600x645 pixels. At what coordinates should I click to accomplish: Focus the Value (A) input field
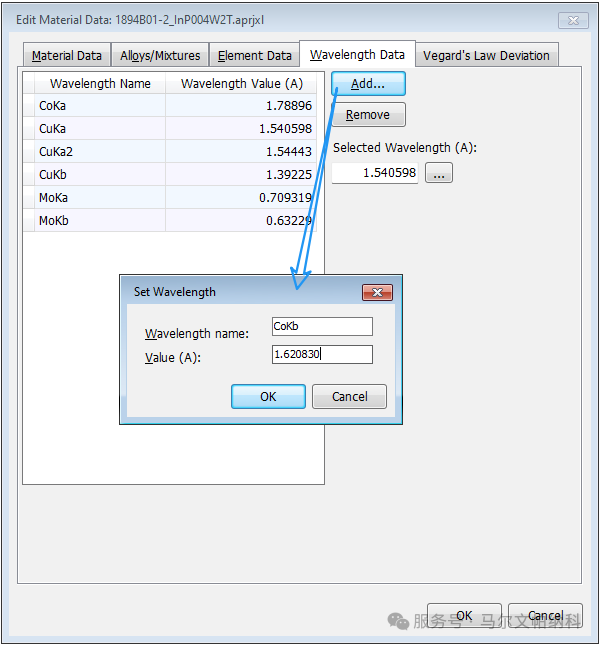click(x=322, y=355)
